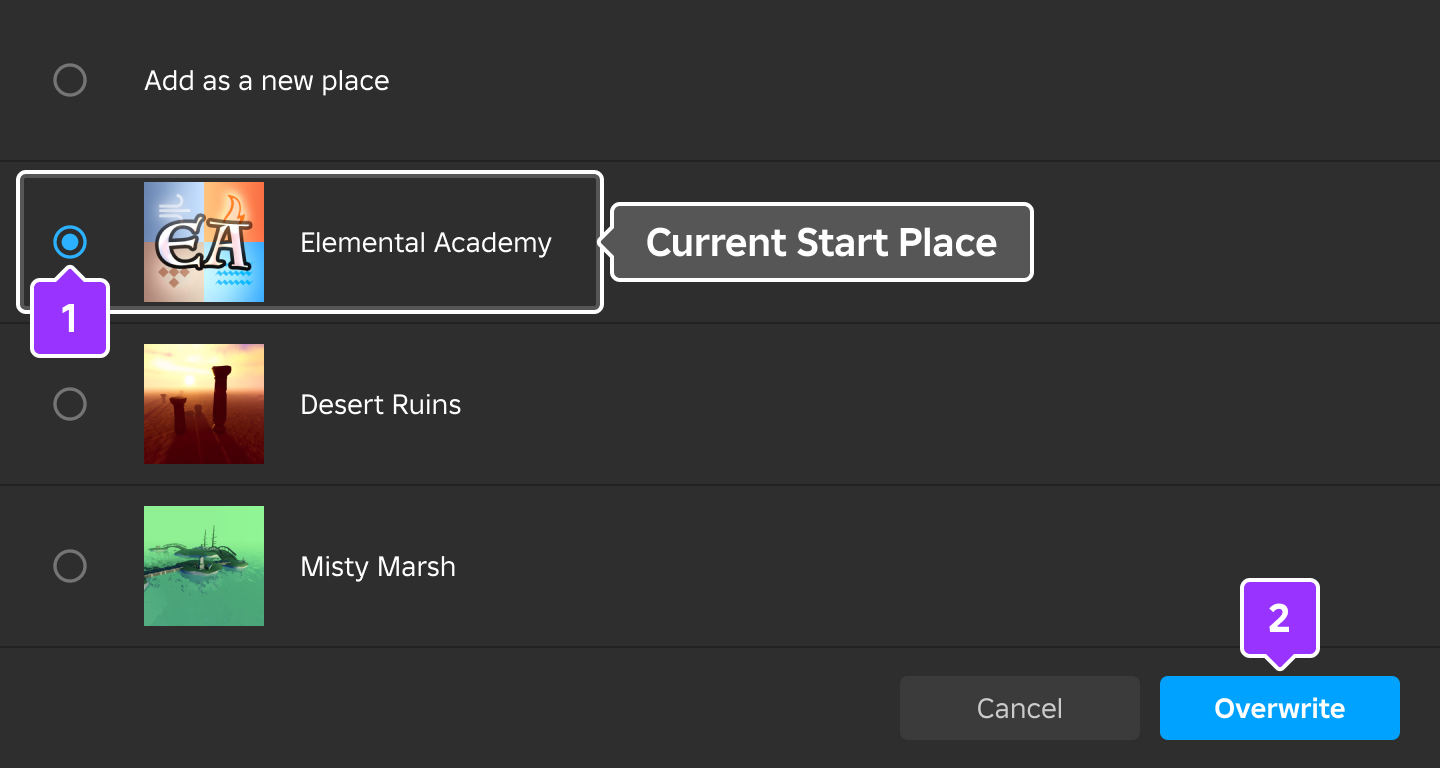Click the glowing sun in Desert Ruins image
Viewport: 1440px width, 768px height.
pos(189,381)
